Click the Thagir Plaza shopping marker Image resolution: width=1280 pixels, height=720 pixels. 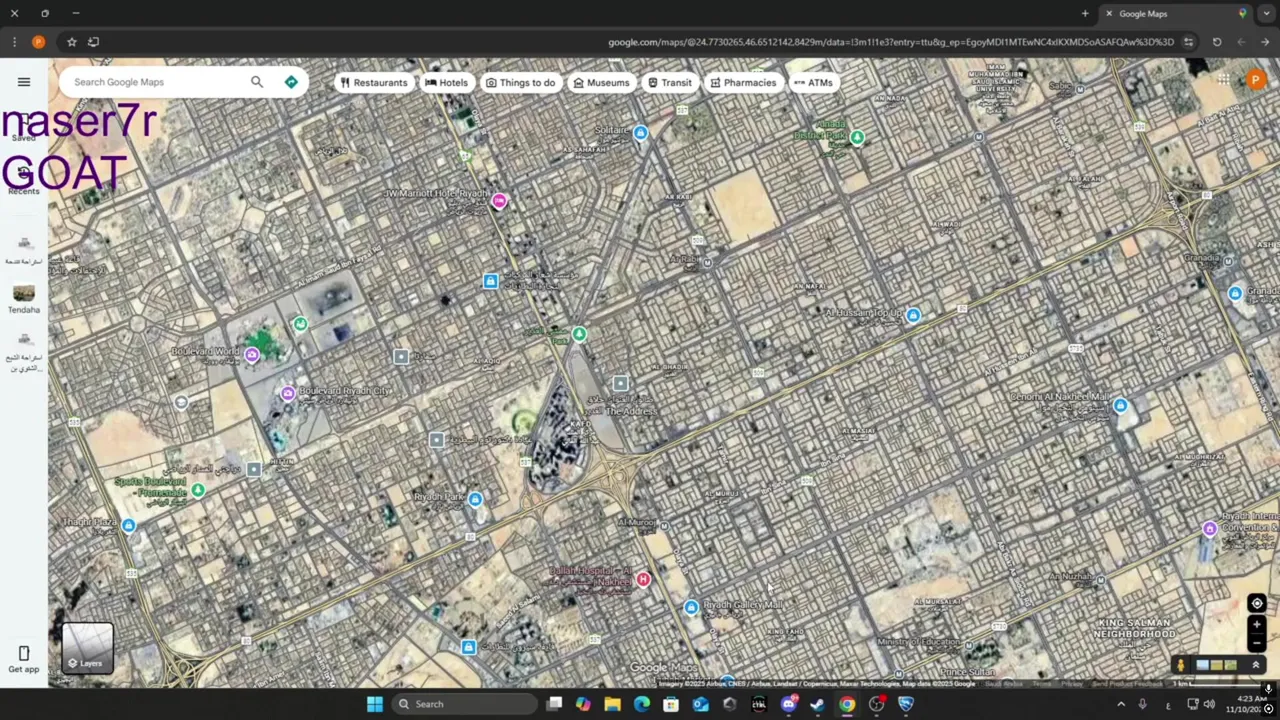pyautogui.click(x=128, y=524)
